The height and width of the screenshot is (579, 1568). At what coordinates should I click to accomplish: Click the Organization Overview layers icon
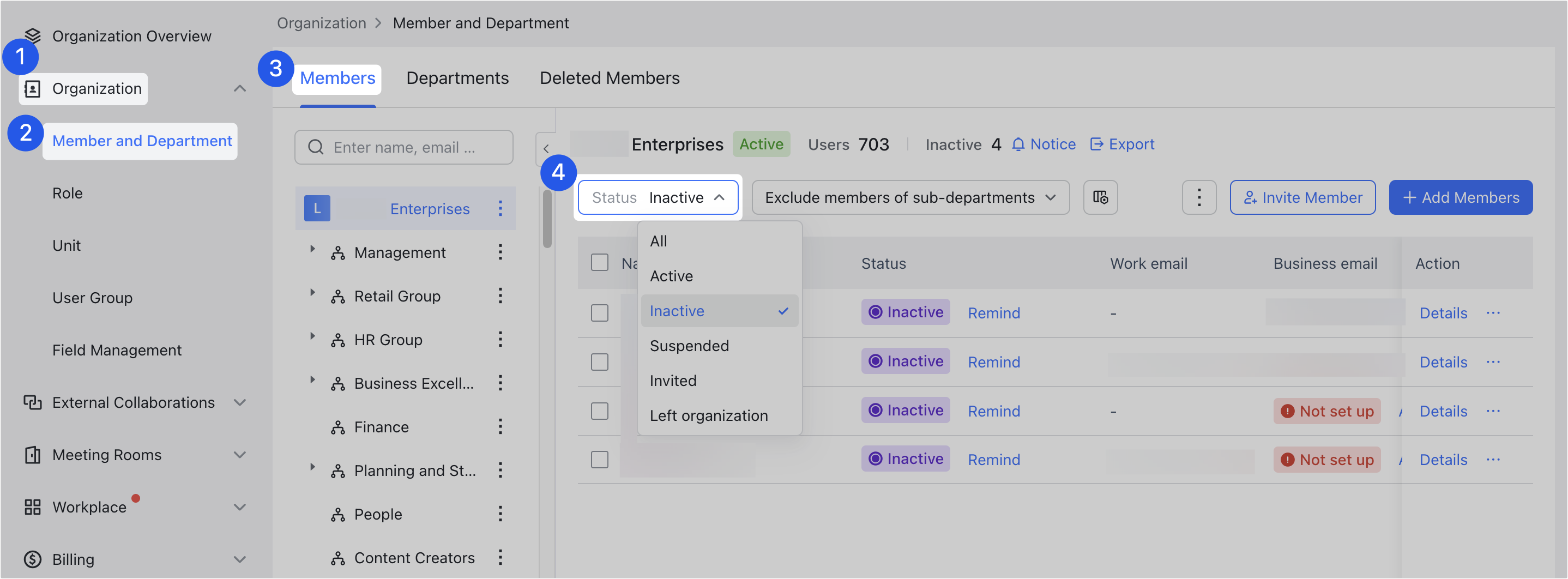[x=32, y=36]
